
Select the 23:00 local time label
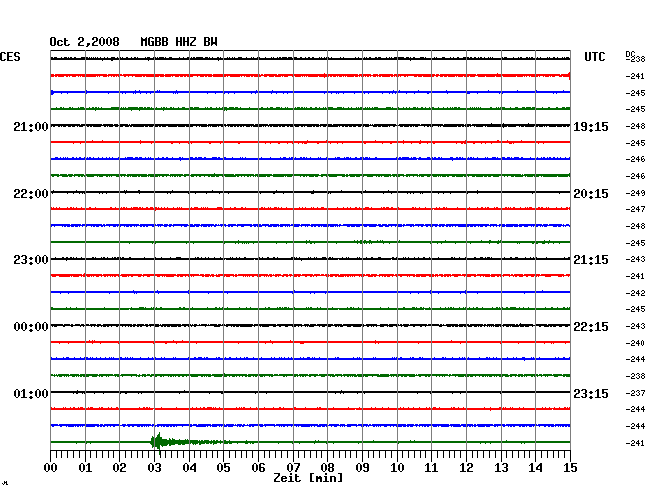click(x=31, y=260)
